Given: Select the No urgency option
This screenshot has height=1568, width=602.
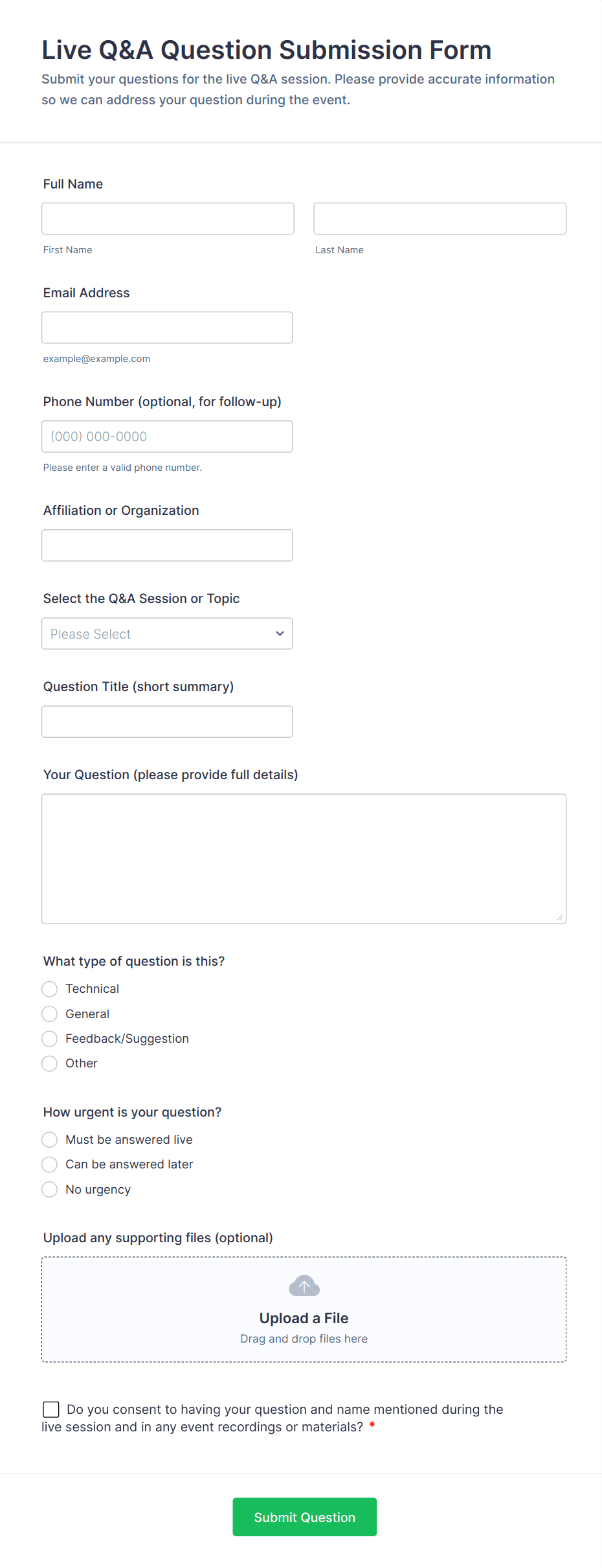Looking at the screenshot, I should (50, 1190).
